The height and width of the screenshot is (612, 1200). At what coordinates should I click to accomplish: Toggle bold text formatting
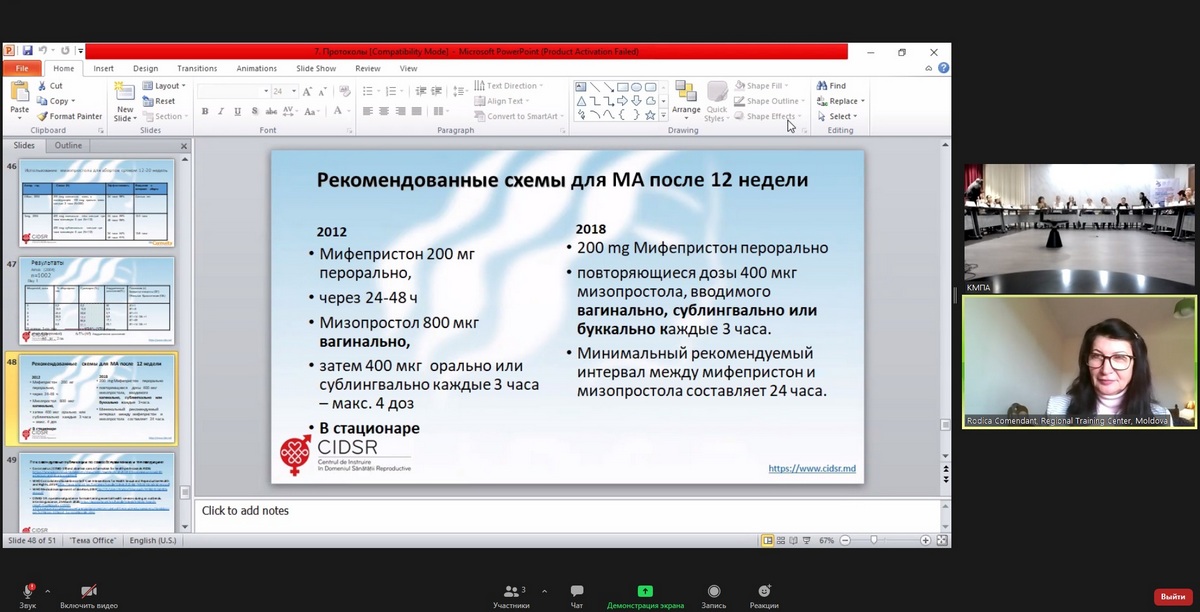[x=205, y=112]
